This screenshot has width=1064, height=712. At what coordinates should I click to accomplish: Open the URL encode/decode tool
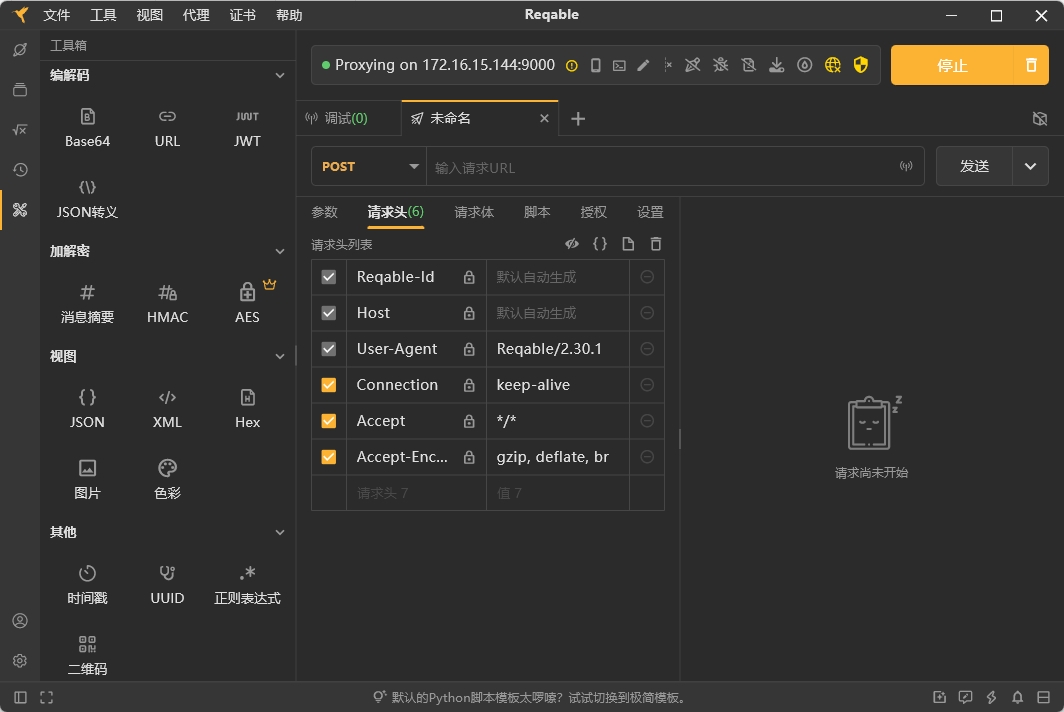[x=167, y=128]
